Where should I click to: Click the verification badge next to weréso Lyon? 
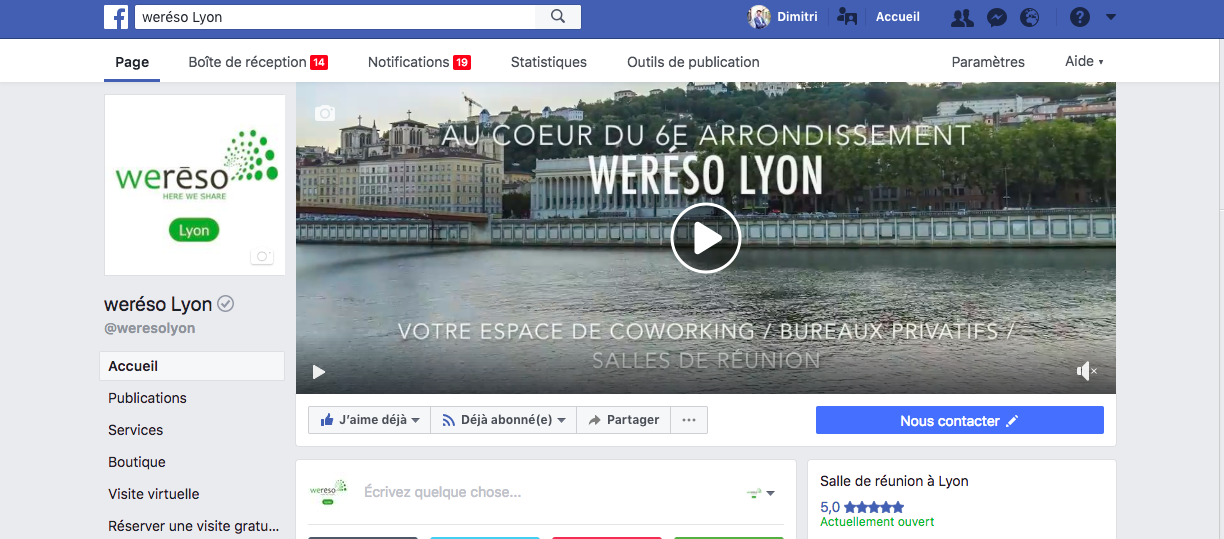(x=226, y=304)
